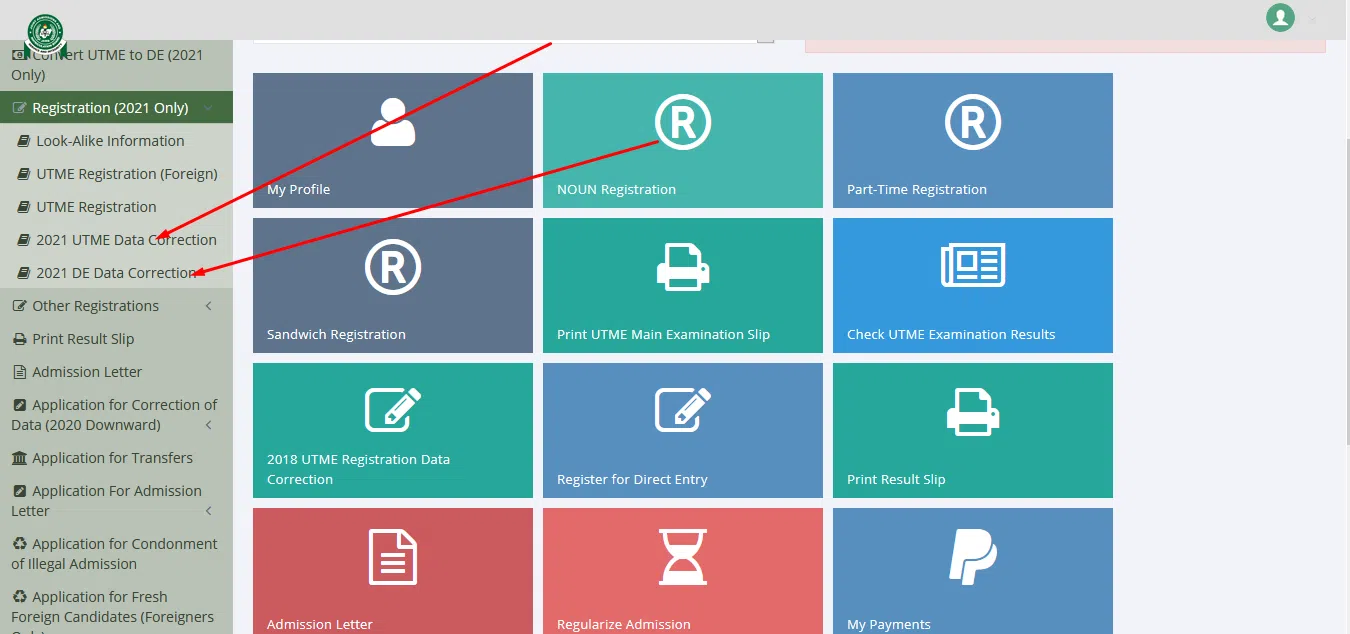Open Check UTME Examination Results newspaper icon
The width and height of the screenshot is (1350, 634).
click(973, 267)
